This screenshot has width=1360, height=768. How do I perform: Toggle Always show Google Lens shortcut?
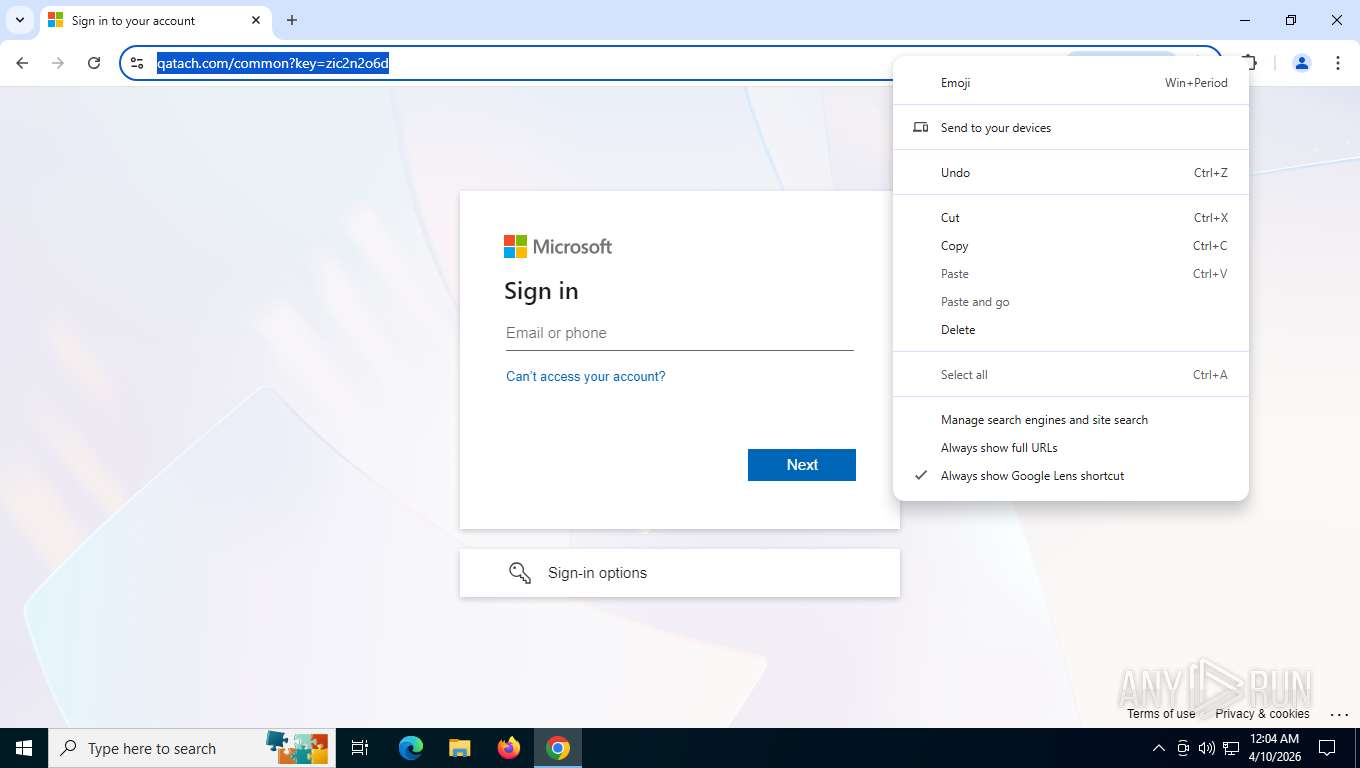(x=1070, y=476)
